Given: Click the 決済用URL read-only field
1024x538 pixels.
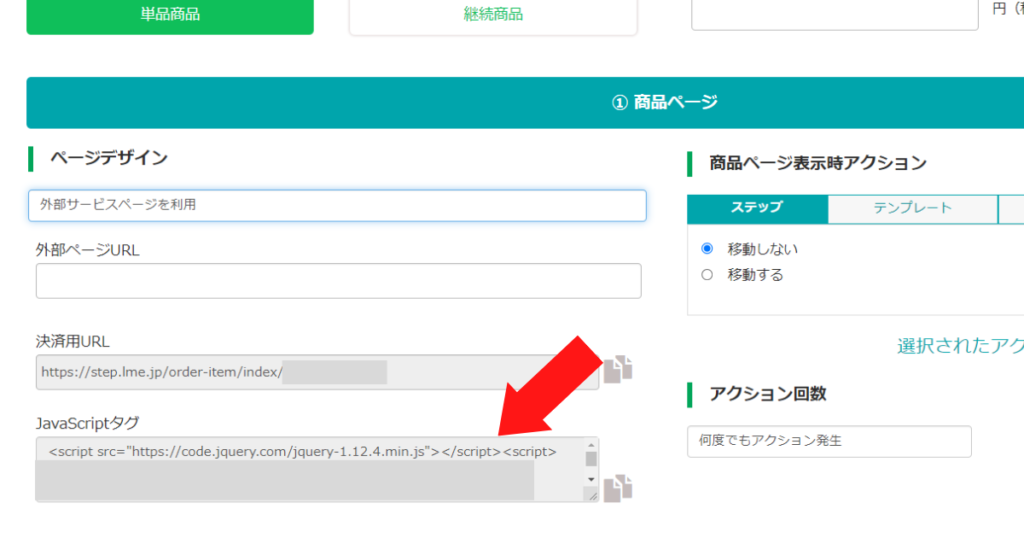Looking at the screenshot, I should click(317, 372).
